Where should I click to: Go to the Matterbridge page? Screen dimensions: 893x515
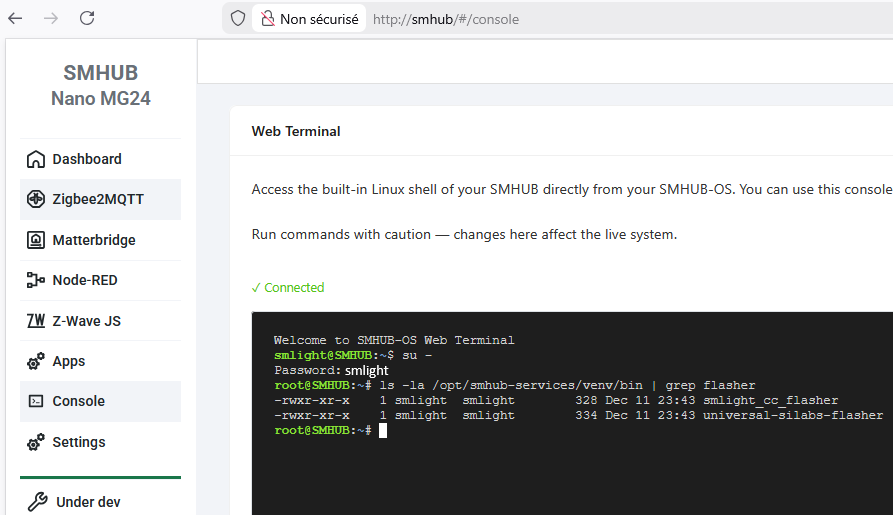pyautogui.click(x=100, y=240)
